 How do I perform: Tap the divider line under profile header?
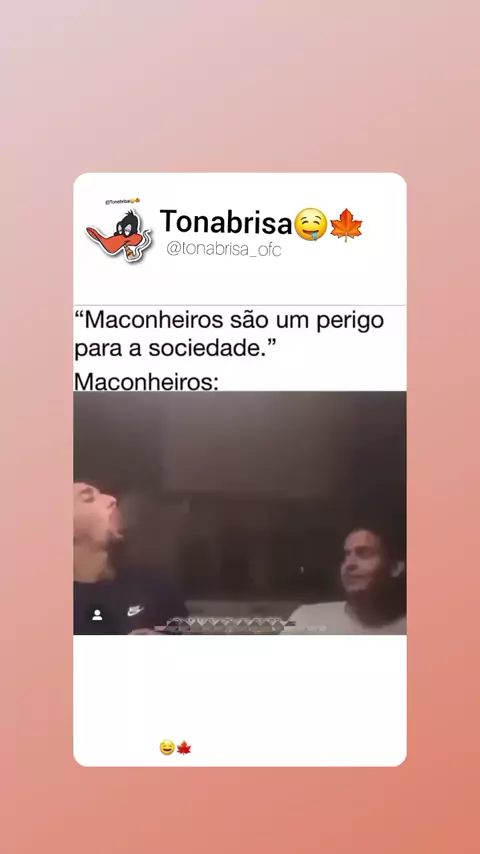point(240,305)
